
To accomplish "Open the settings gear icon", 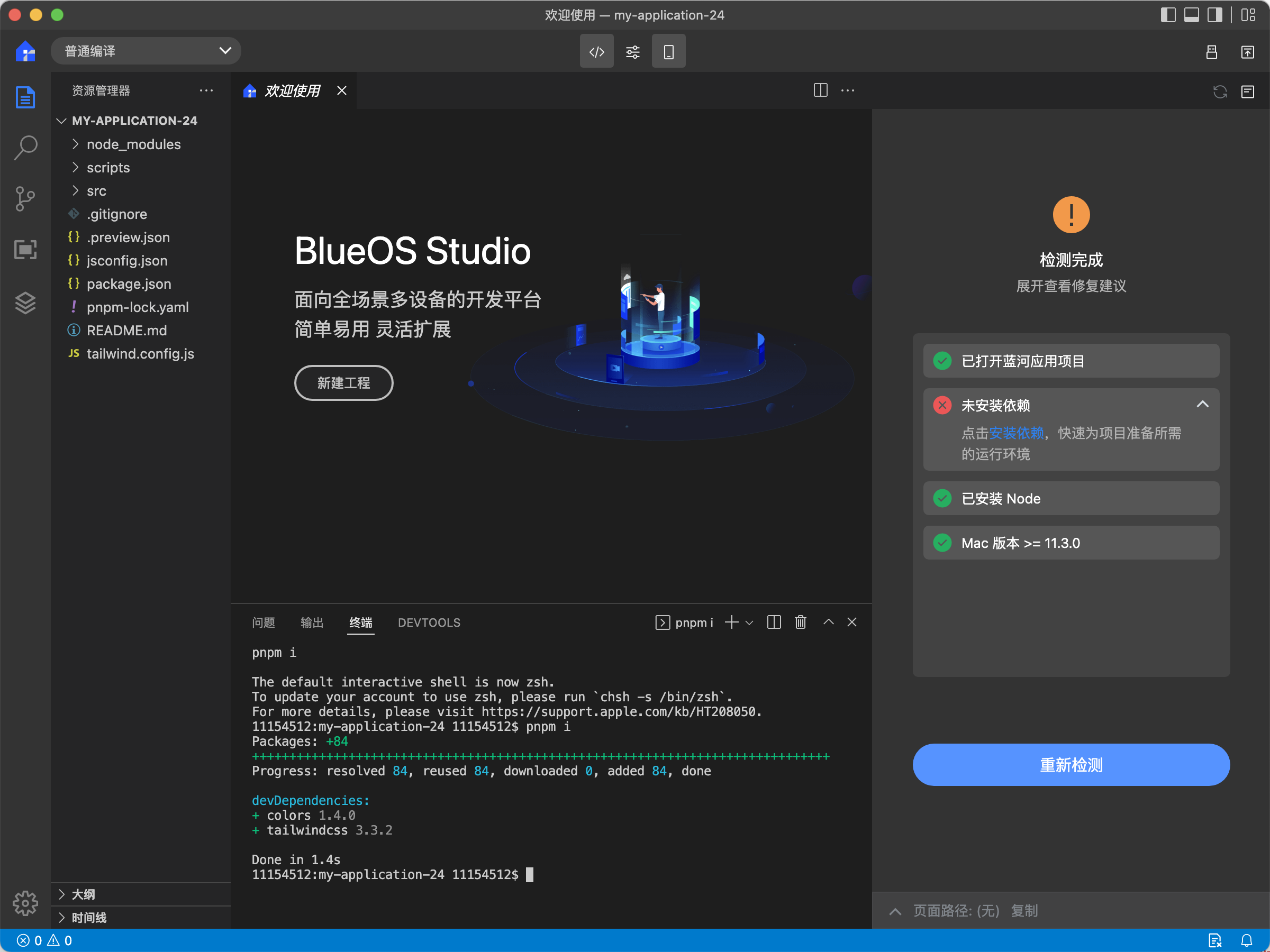I will pos(25,903).
